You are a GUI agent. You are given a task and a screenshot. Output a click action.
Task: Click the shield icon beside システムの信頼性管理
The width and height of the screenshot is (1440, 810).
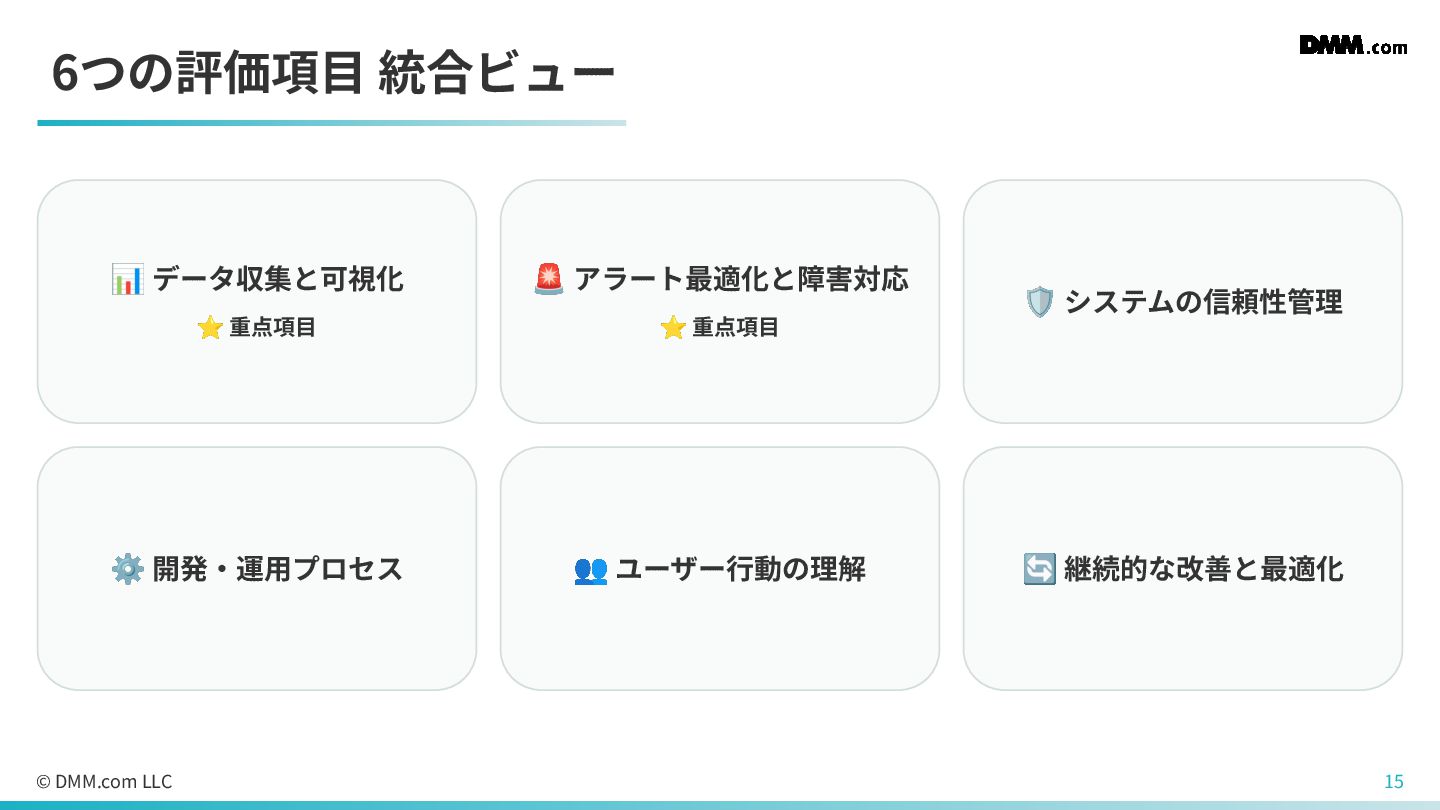pyautogui.click(x=1039, y=302)
